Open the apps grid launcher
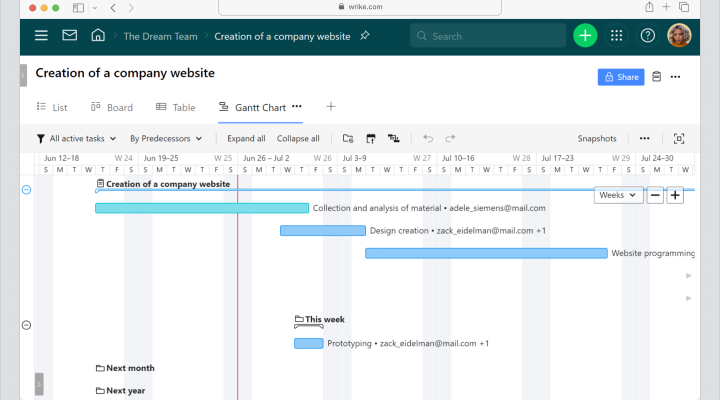This screenshot has height=400, width=720. (x=616, y=36)
